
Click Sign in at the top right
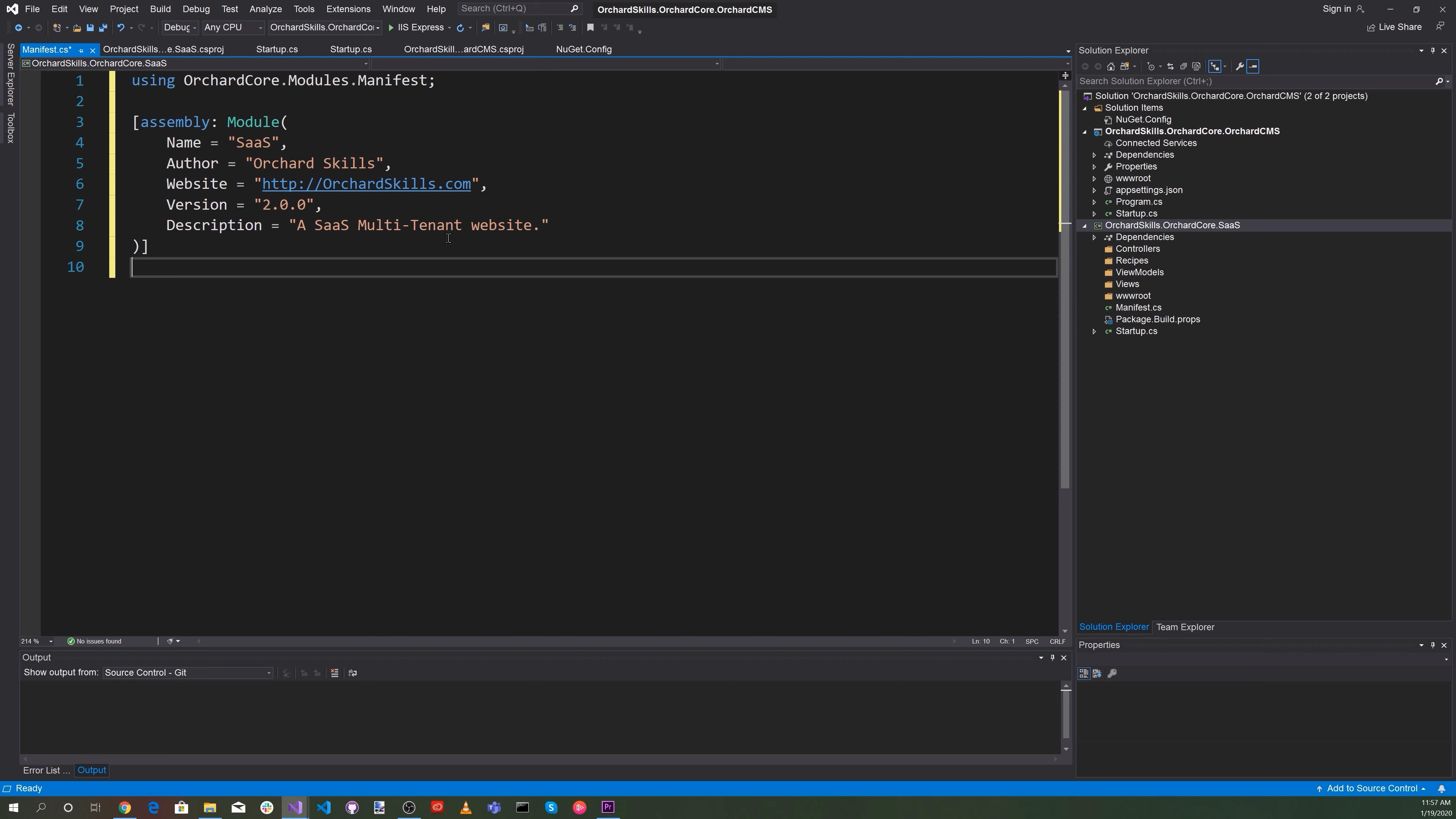click(1343, 9)
